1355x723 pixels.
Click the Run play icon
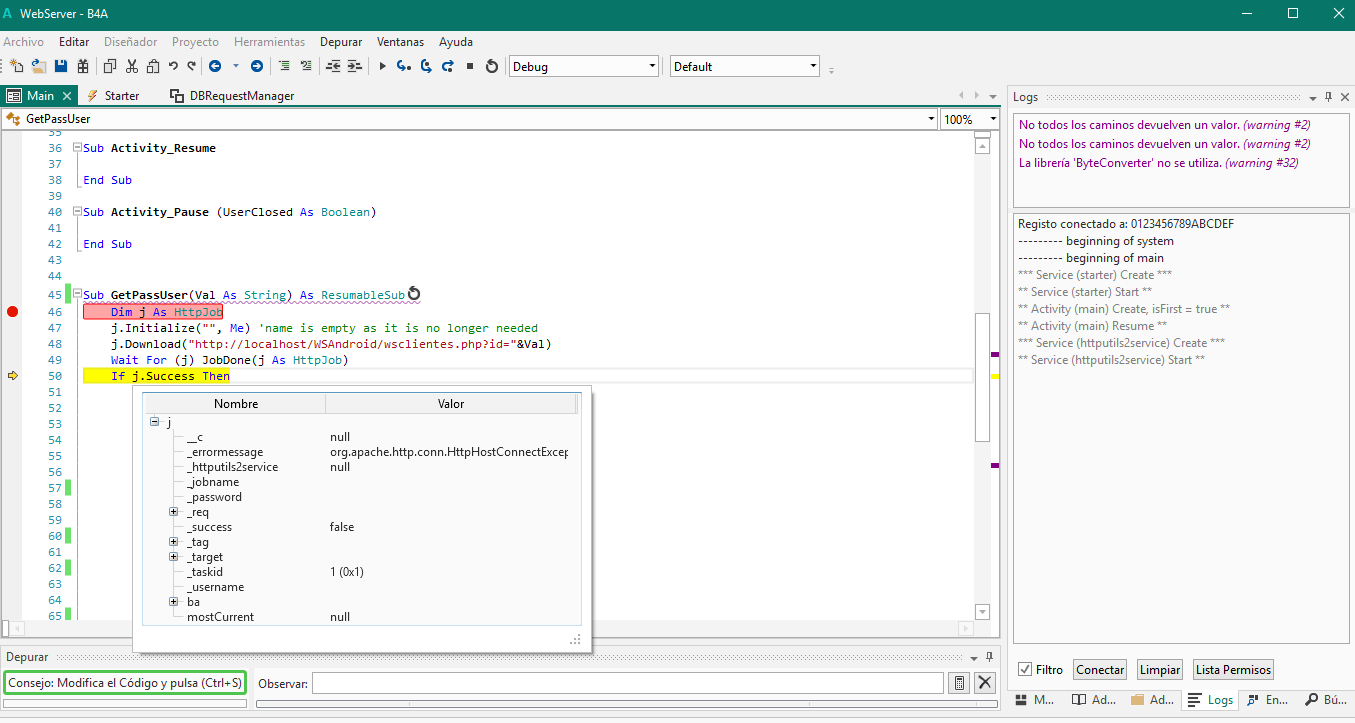pyautogui.click(x=382, y=66)
